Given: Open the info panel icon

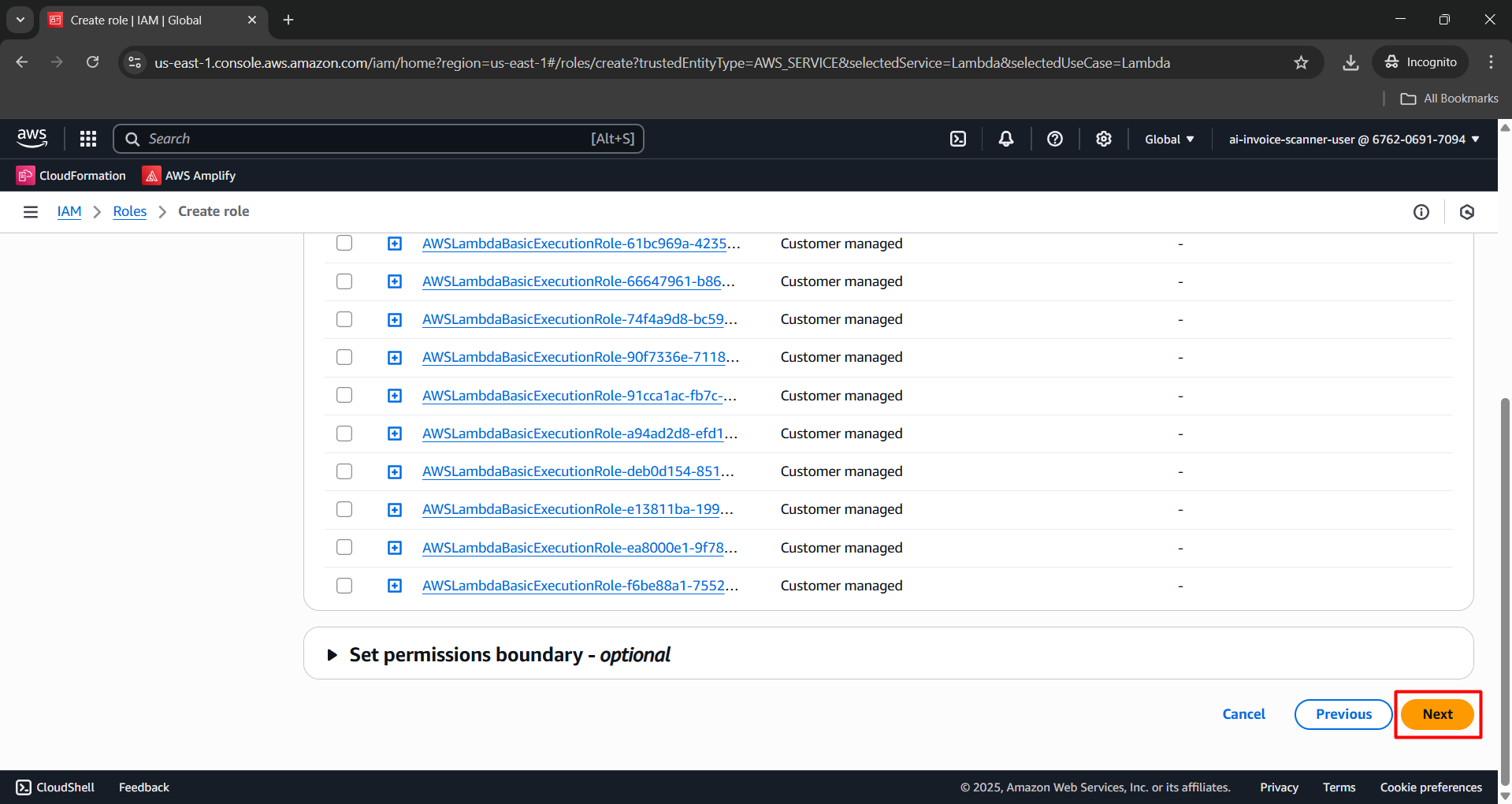Looking at the screenshot, I should [x=1421, y=211].
